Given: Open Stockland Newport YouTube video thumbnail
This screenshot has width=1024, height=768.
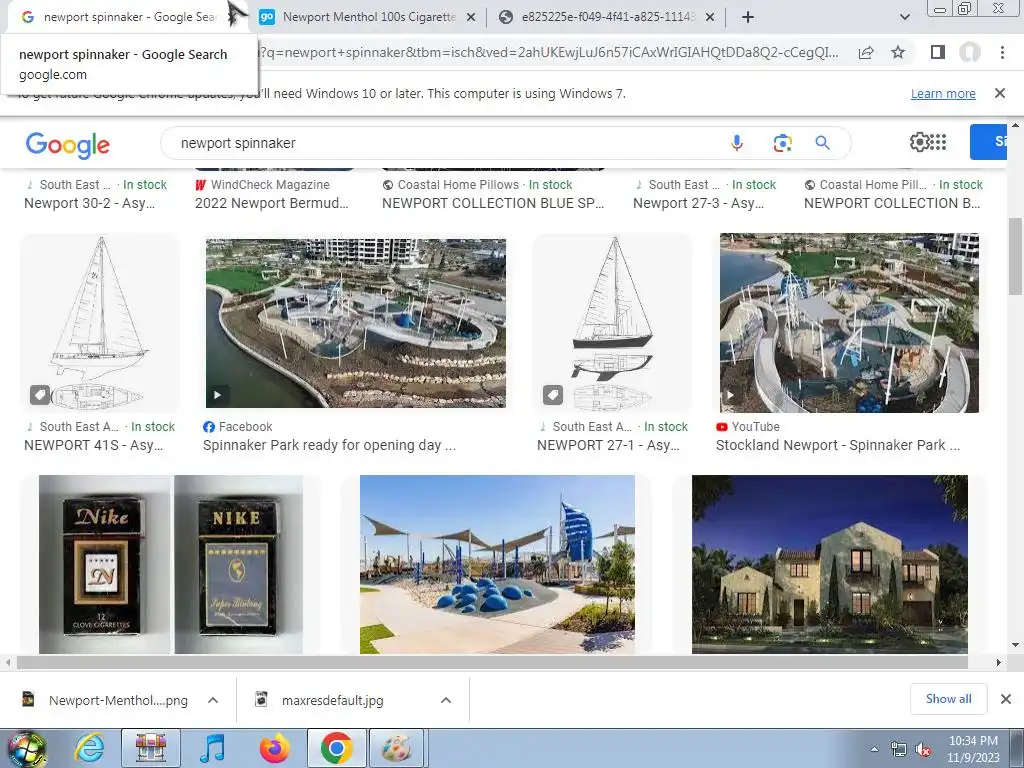Looking at the screenshot, I should [849, 323].
